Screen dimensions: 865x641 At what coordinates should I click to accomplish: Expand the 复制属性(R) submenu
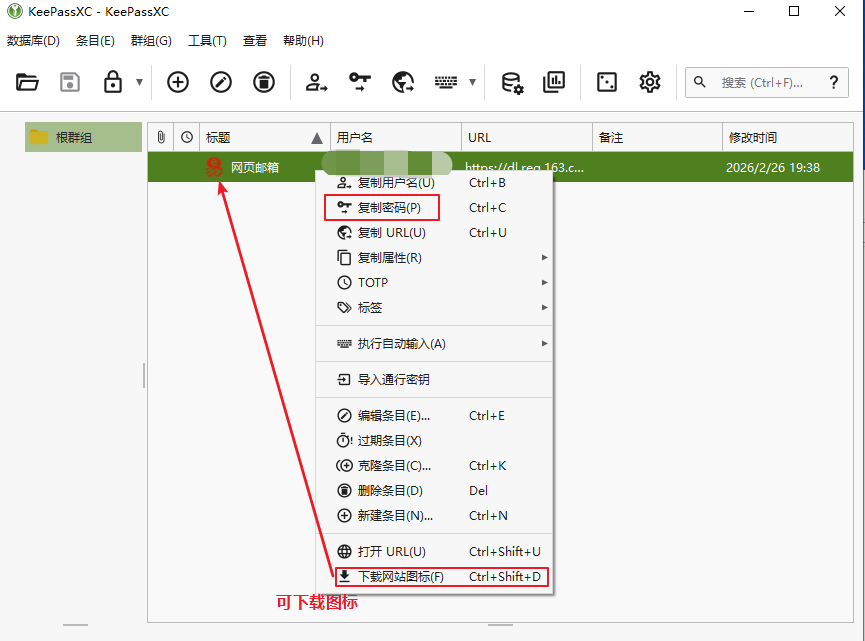[x=434, y=258]
